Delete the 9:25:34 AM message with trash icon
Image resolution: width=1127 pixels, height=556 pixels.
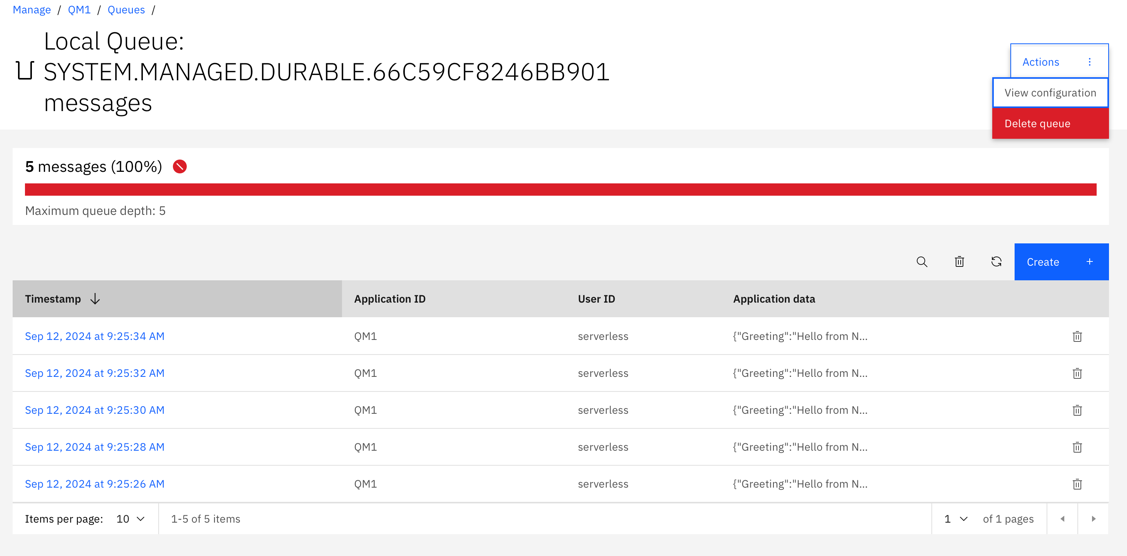[1077, 336]
